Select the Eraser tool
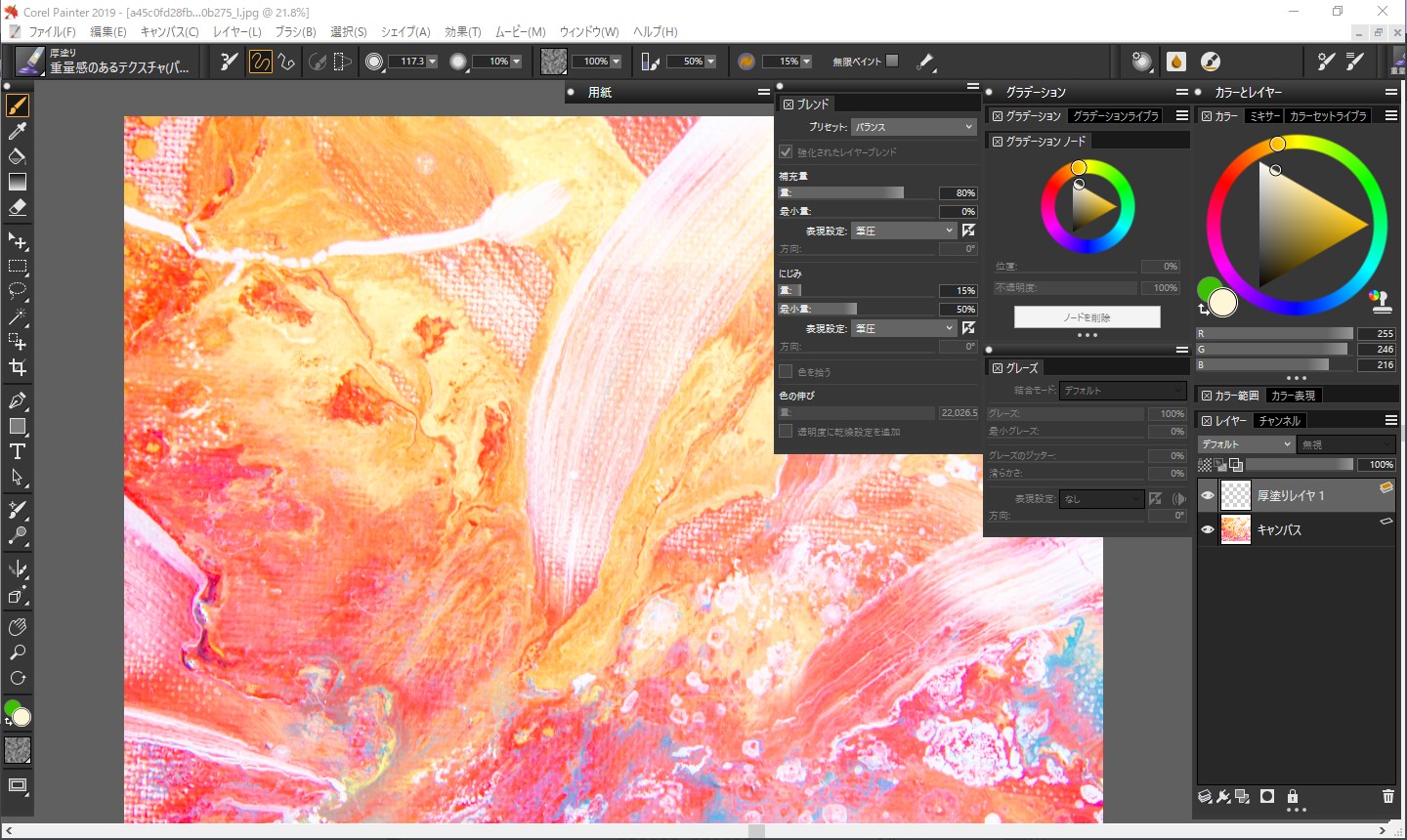 tap(18, 207)
